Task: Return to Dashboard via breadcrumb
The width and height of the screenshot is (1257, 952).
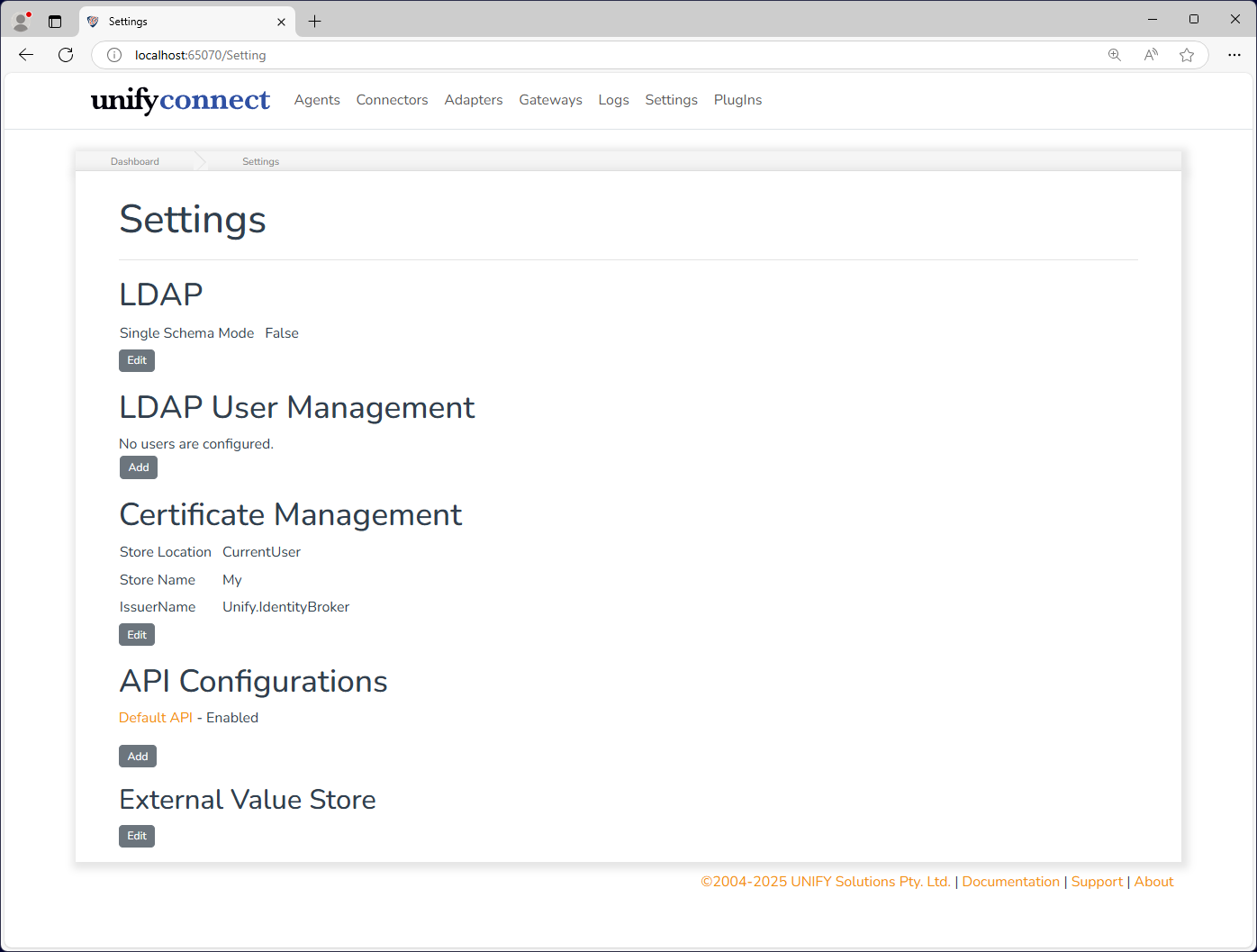Action: click(x=135, y=161)
